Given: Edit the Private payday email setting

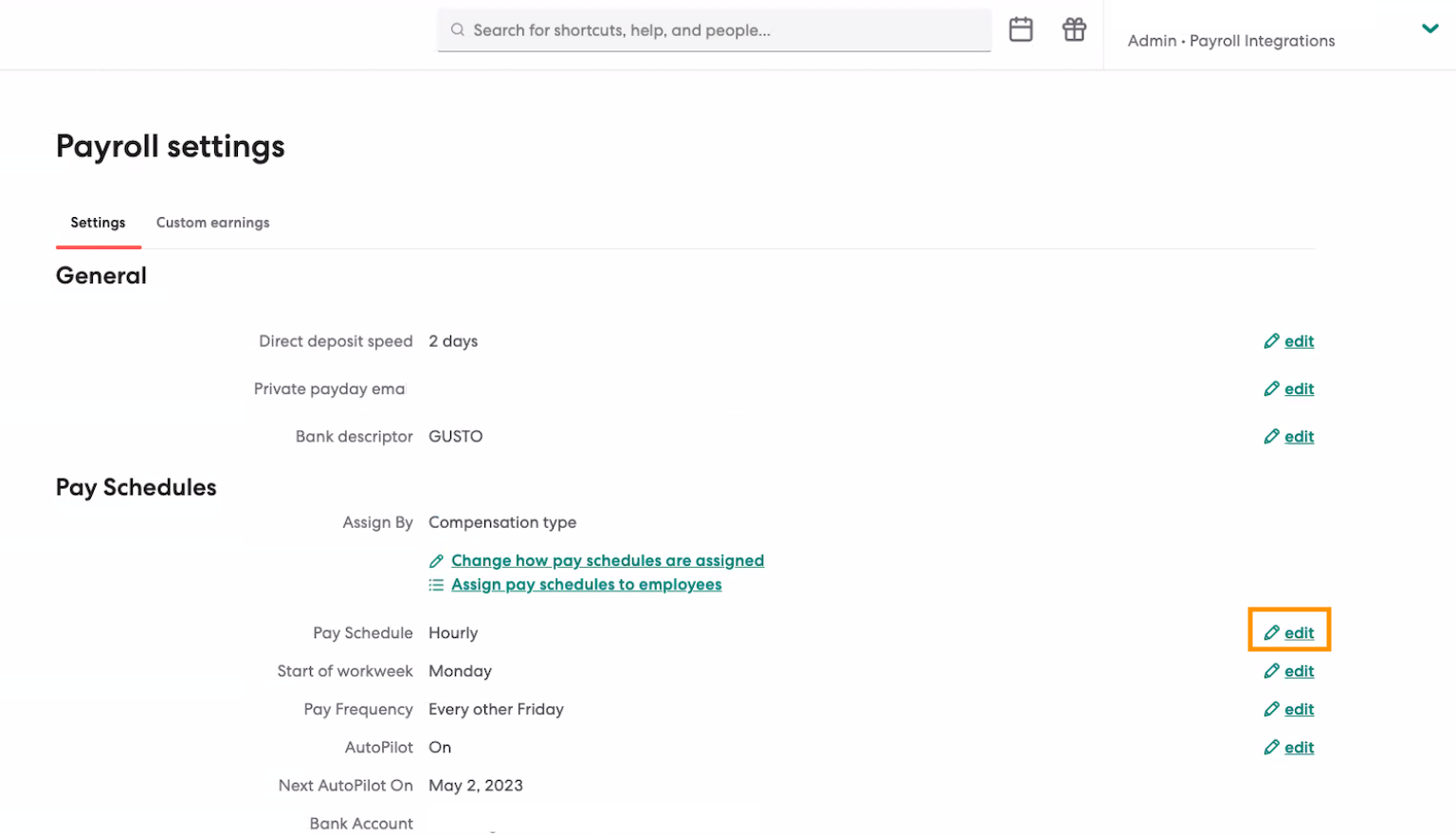Looking at the screenshot, I should click(1298, 390).
